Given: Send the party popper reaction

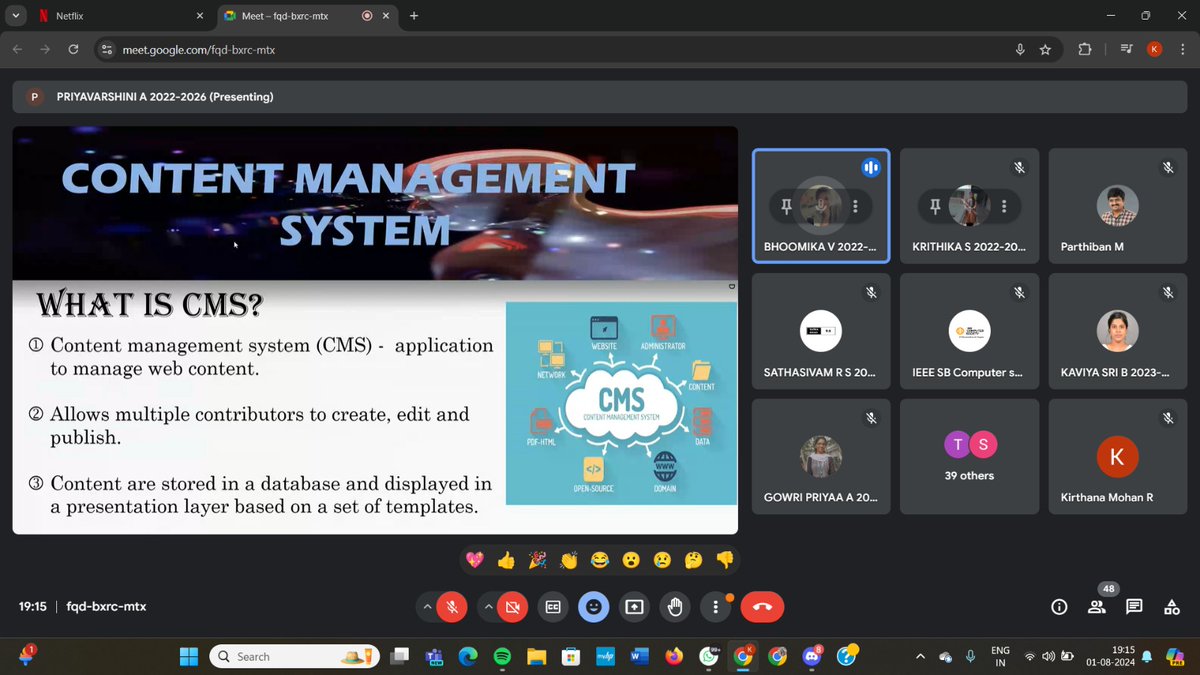Looking at the screenshot, I should (x=537, y=560).
